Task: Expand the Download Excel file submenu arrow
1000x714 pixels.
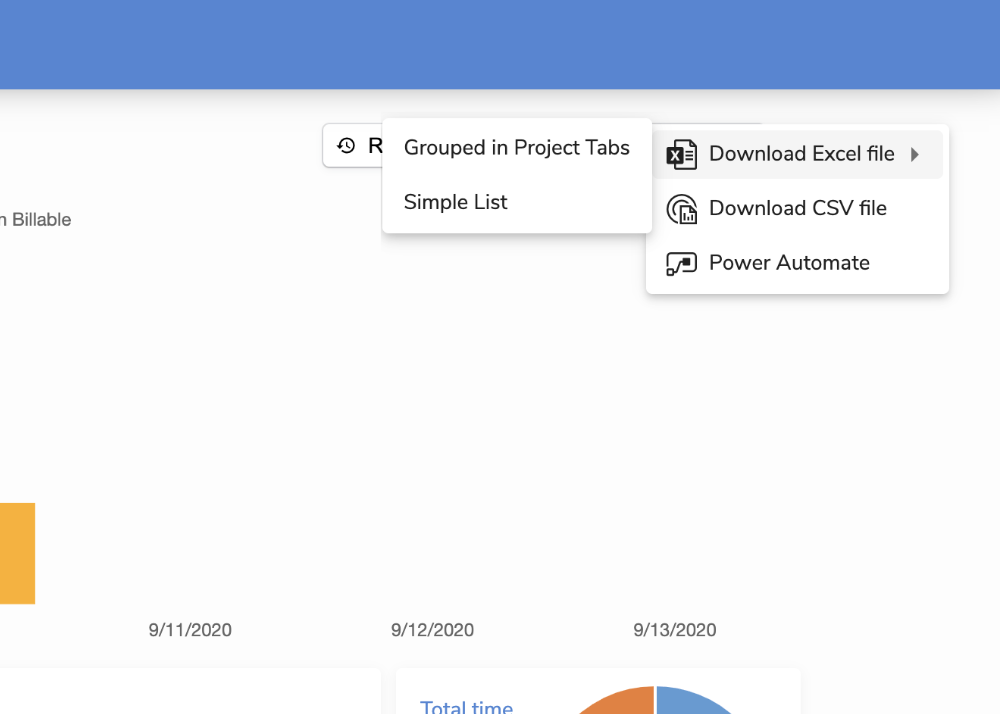Action: [914, 155]
